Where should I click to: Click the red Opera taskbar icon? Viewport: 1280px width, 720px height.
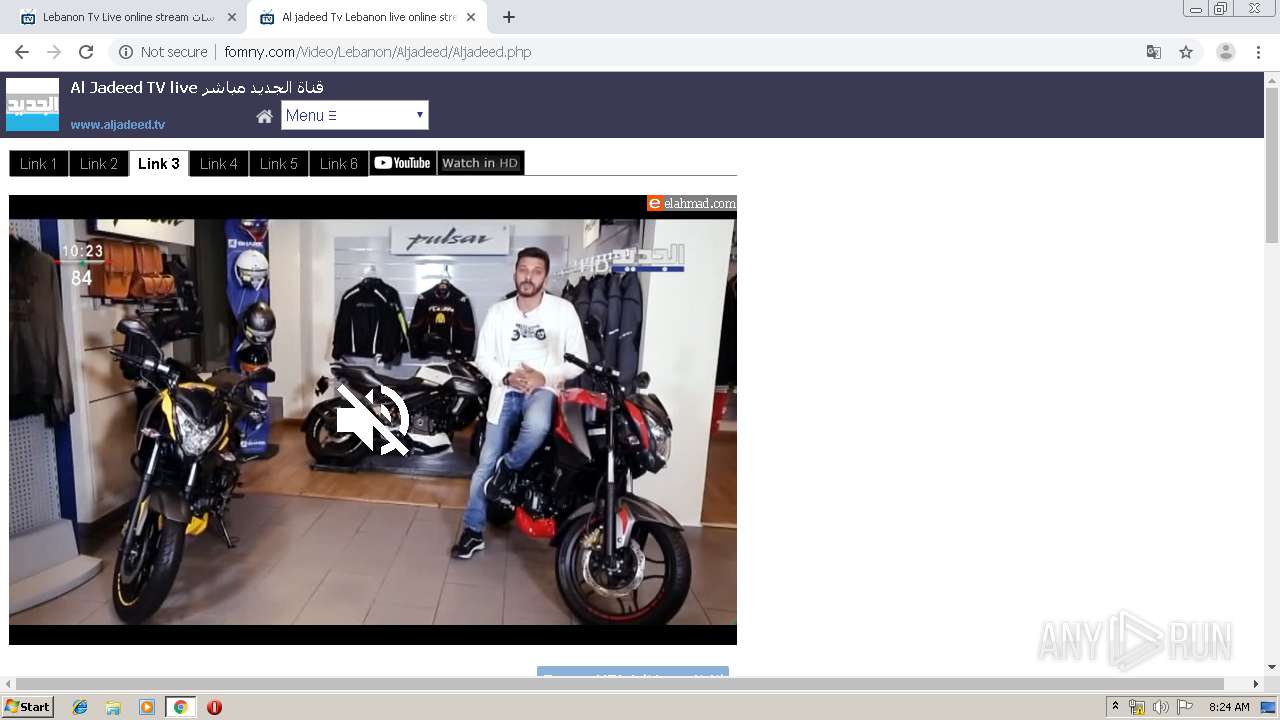214,707
